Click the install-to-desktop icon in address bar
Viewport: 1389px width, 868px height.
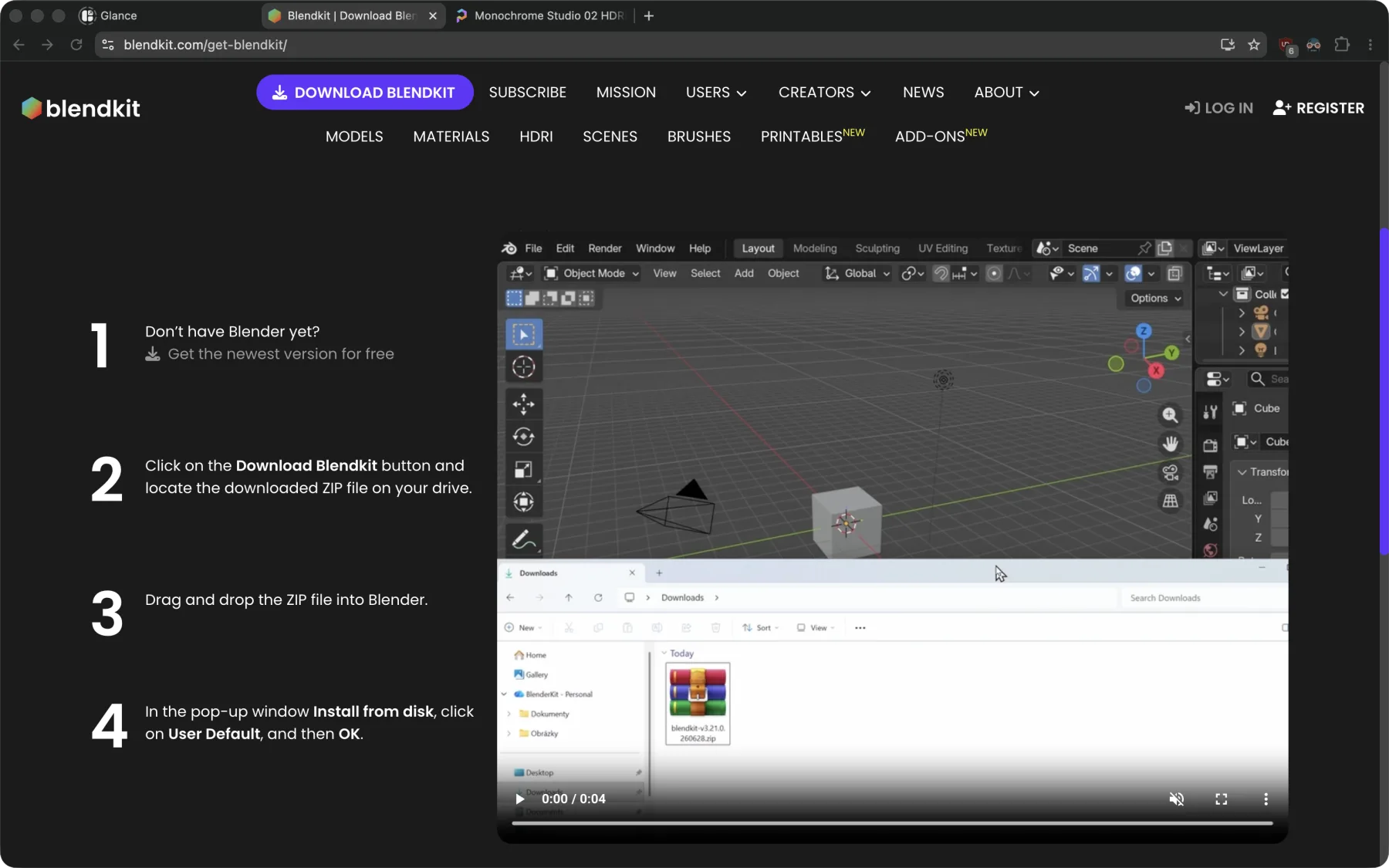click(1227, 45)
